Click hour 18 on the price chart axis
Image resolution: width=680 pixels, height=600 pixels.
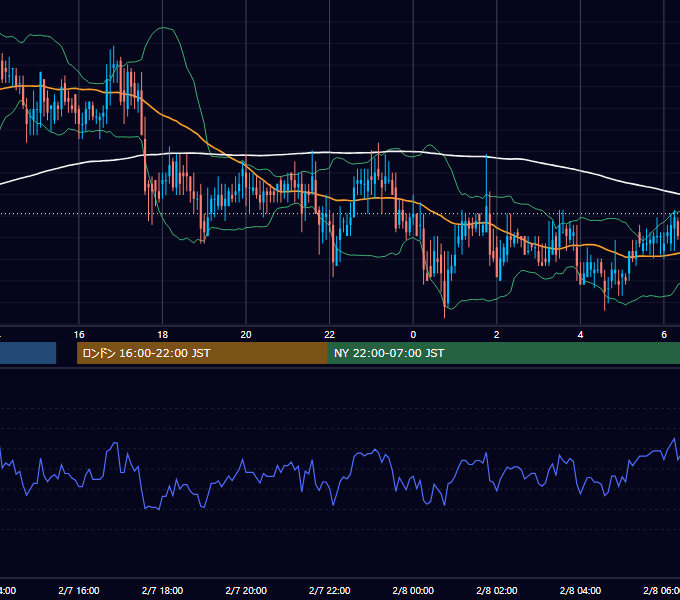162,335
